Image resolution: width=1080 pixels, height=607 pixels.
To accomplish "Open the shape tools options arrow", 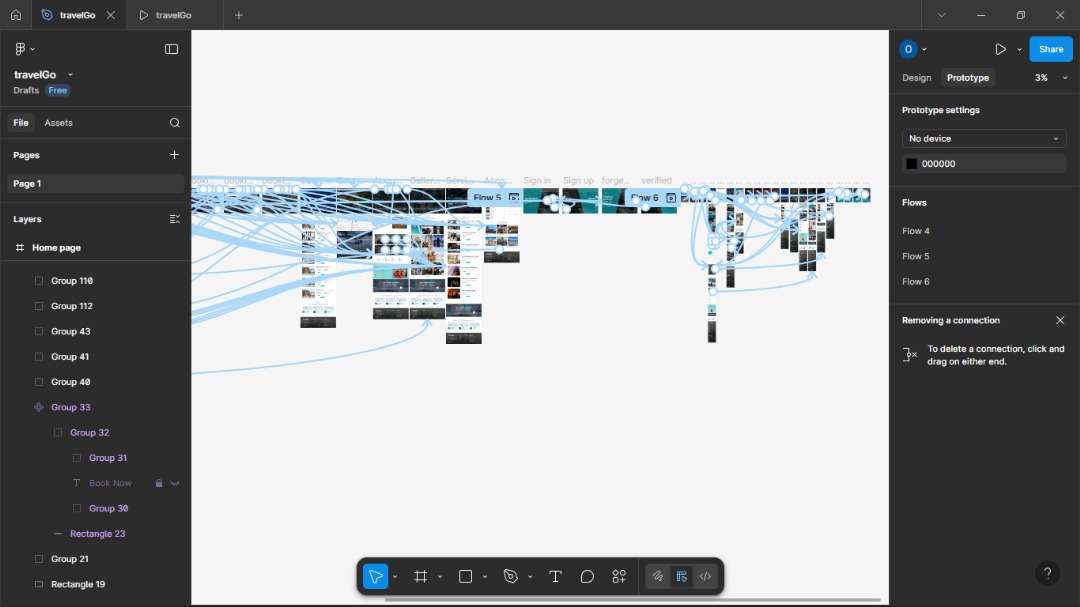I will (x=485, y=577).
